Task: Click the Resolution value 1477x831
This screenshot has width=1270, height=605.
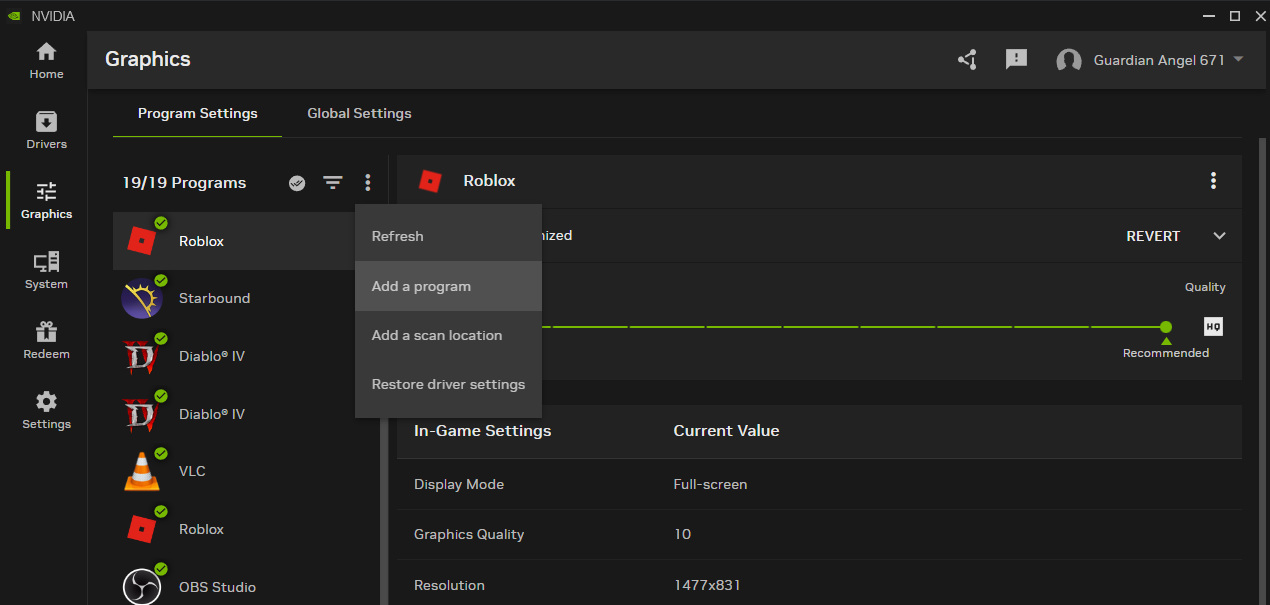Action: 707,585
